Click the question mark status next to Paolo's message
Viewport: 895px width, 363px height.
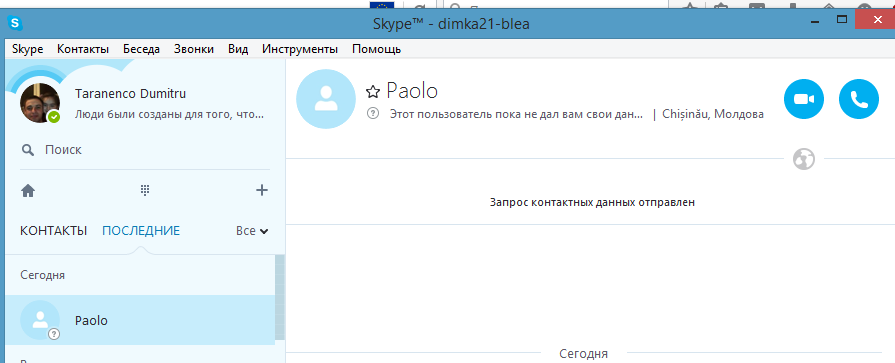coord(373,114)
